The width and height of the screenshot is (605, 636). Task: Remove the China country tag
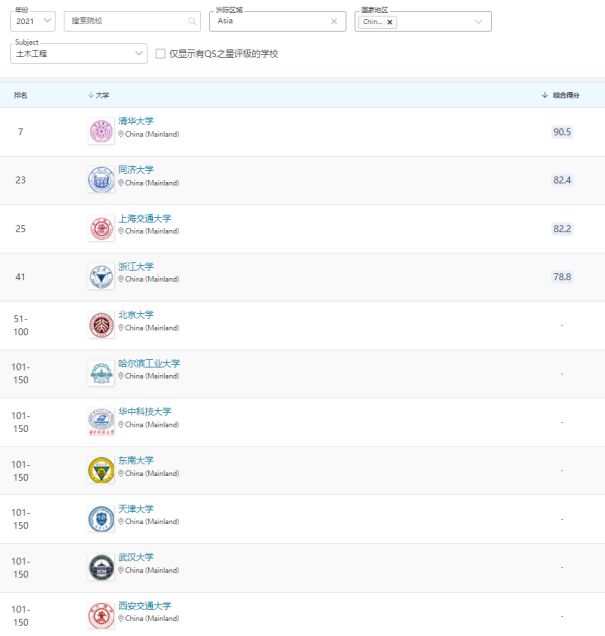pyautogui.click(x=390, y=22)
